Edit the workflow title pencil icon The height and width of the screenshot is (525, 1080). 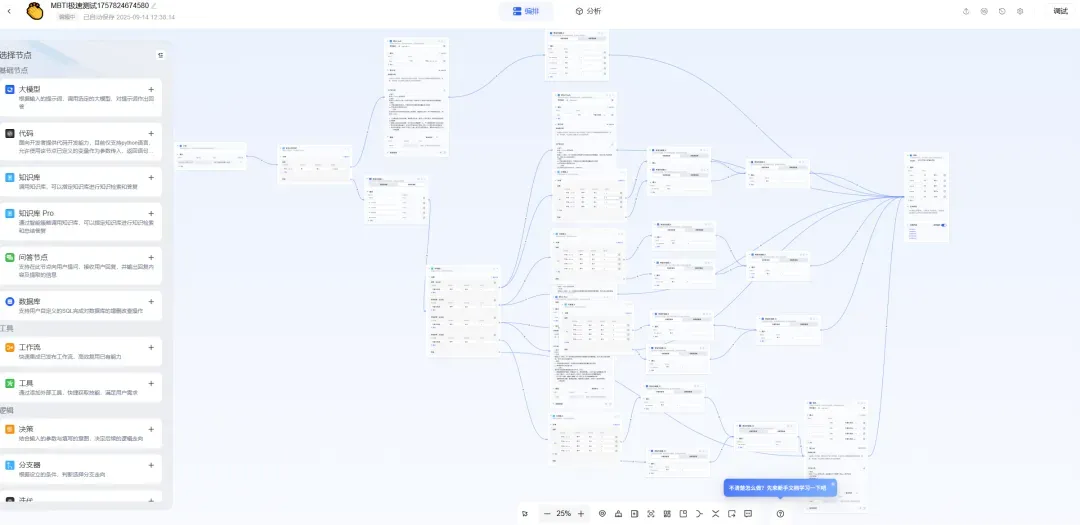click(154, 6)
